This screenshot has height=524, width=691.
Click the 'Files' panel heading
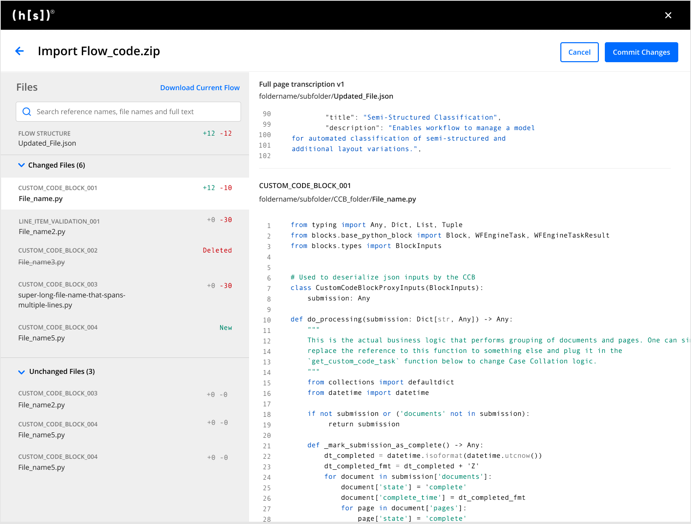point(27,87)
